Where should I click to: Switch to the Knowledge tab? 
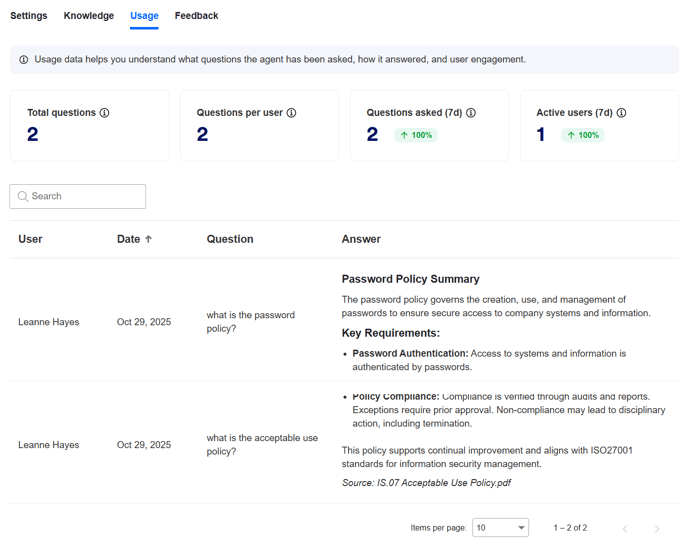89,16
